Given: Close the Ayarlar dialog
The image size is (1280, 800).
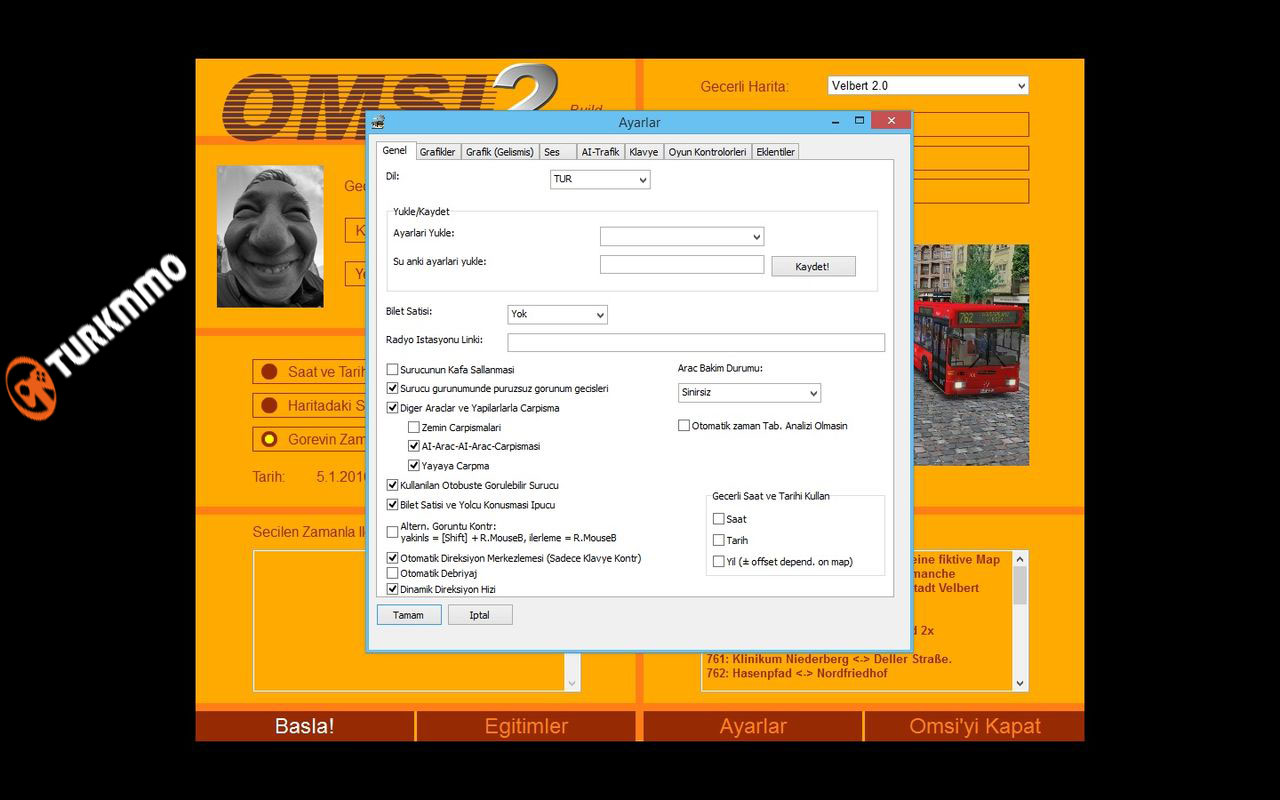Looking at the screenshot, I should tap(890, 121).
